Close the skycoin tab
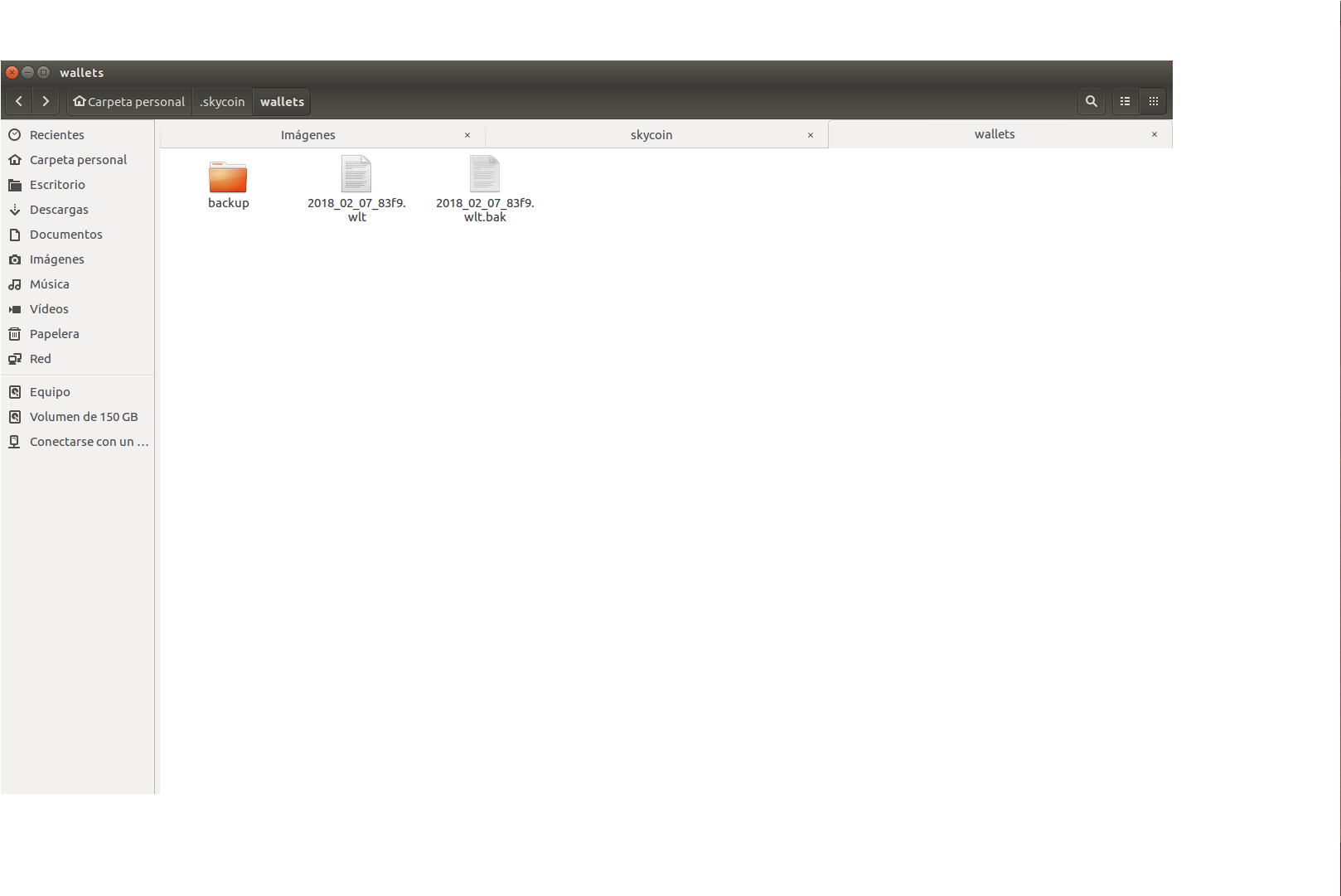The image size is (1341, 896). click(811, 134)
